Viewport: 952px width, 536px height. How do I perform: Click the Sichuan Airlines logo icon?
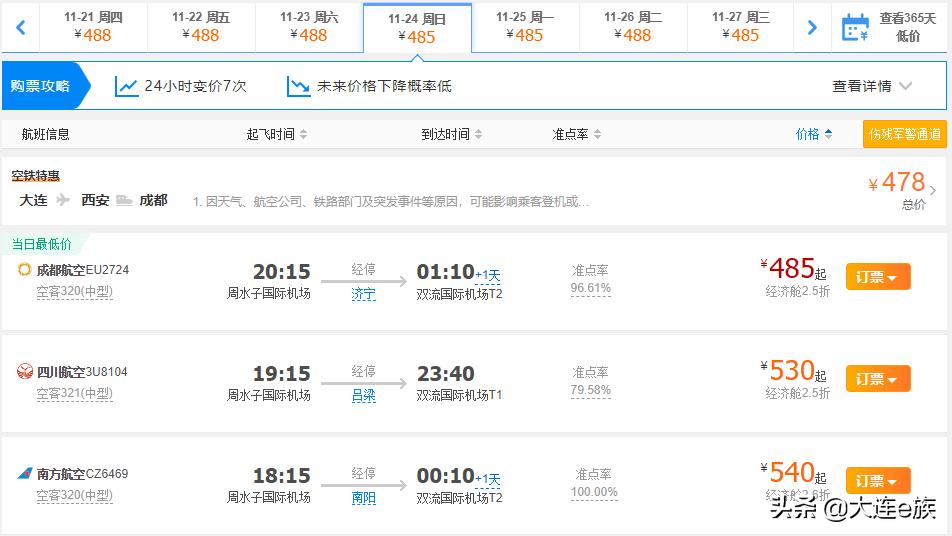pos(24,371)
